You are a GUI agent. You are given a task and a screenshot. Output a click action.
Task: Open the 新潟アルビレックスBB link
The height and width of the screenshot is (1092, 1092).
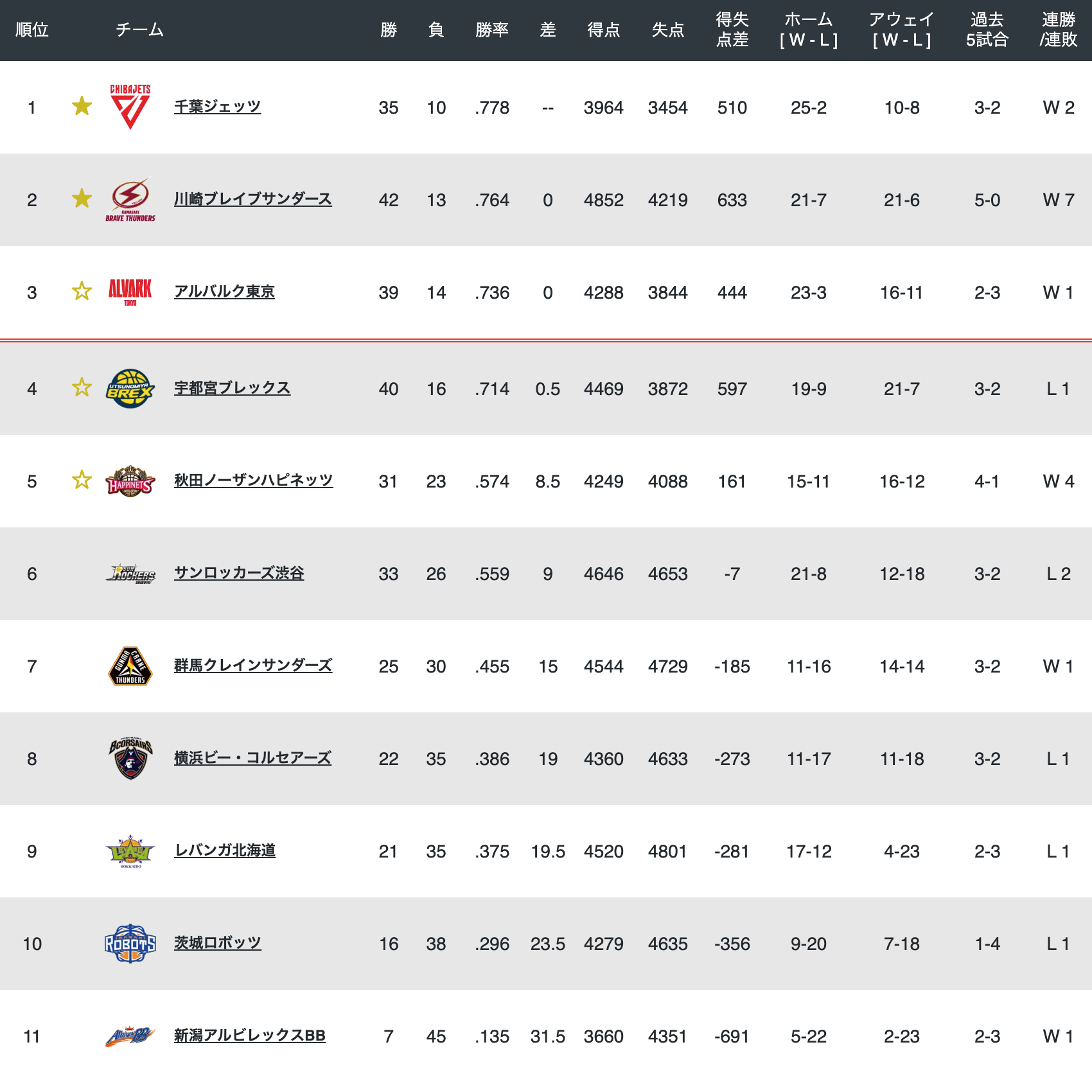tap(249, 1035)
